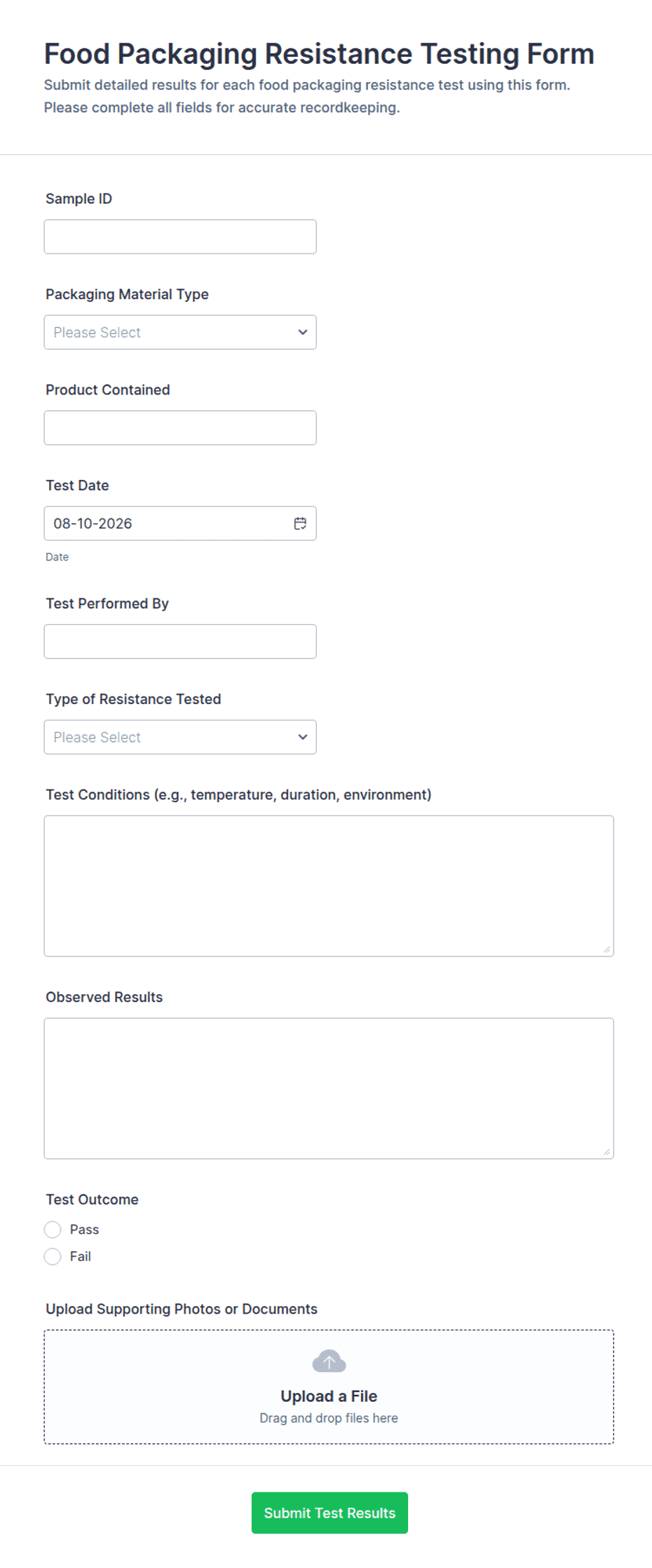The width and height of the screenshot is (652, 1568).
Task: Click into the Product Contained field
Action: point(180,427)
